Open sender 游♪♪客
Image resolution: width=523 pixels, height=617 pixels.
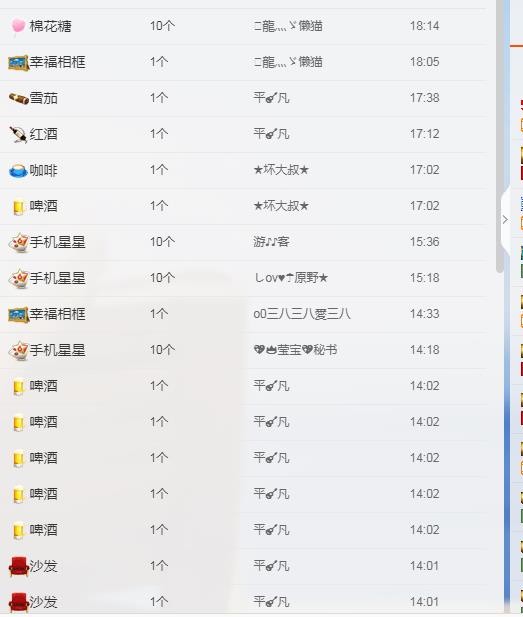tap(272, 242)
